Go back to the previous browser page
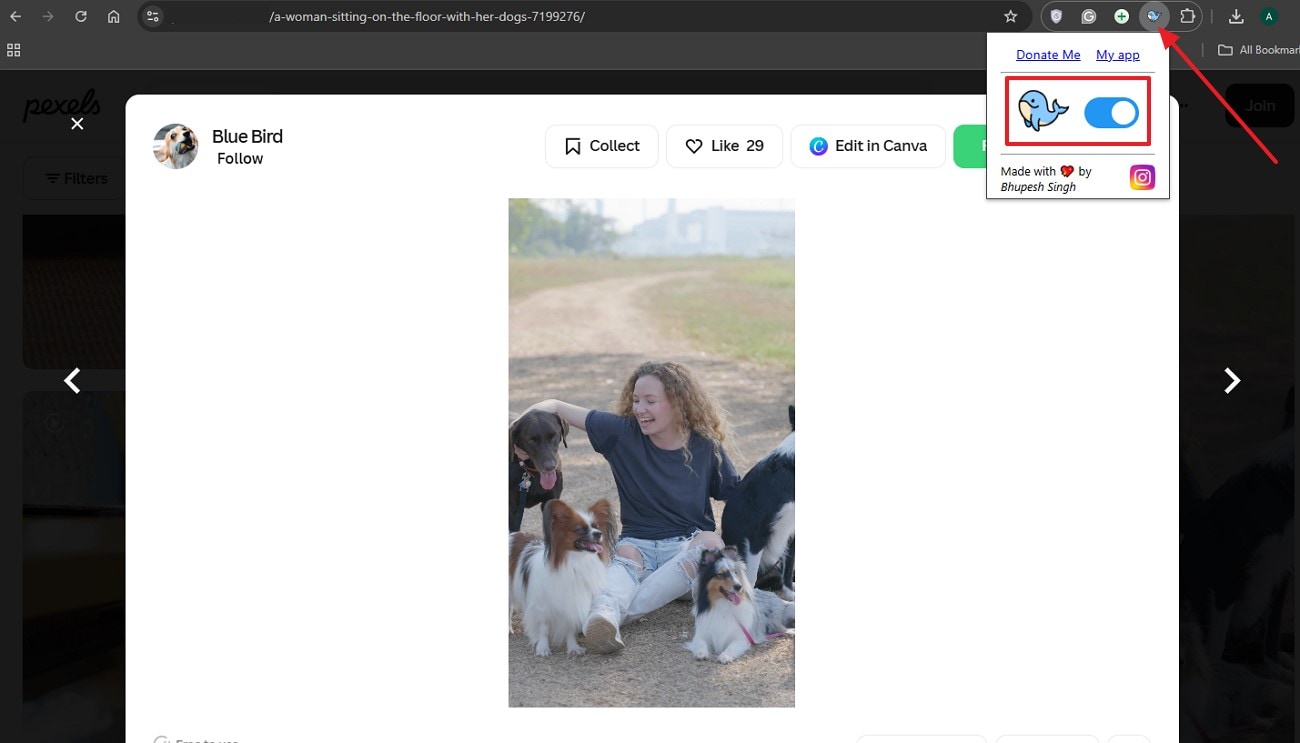 (x=16, y=17)
